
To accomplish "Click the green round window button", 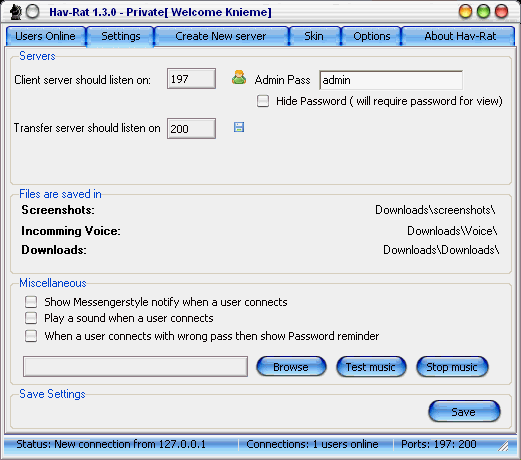I will [x=483, y=11].
